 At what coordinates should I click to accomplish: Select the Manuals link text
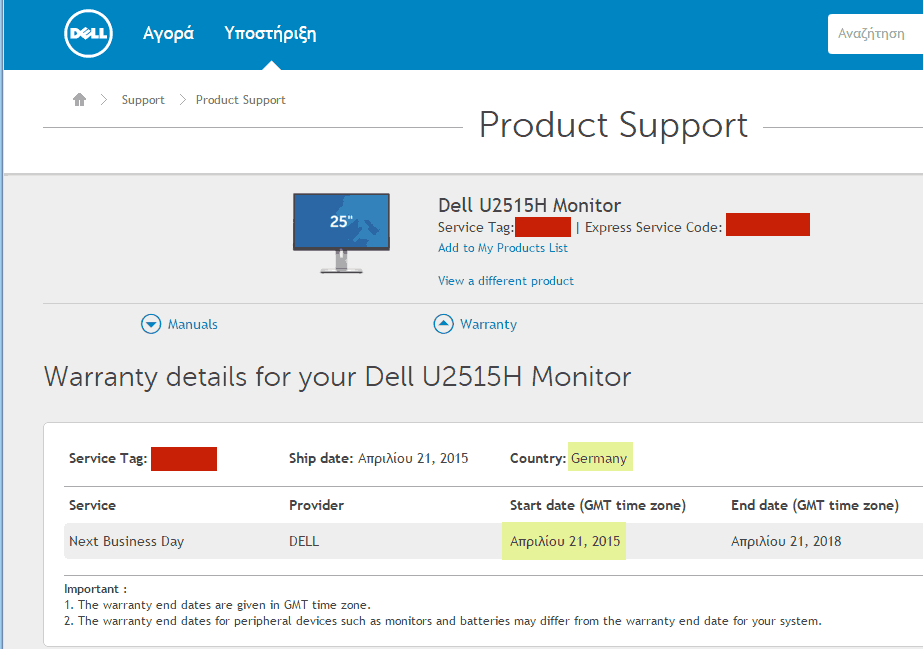click(x=192, y=324)
